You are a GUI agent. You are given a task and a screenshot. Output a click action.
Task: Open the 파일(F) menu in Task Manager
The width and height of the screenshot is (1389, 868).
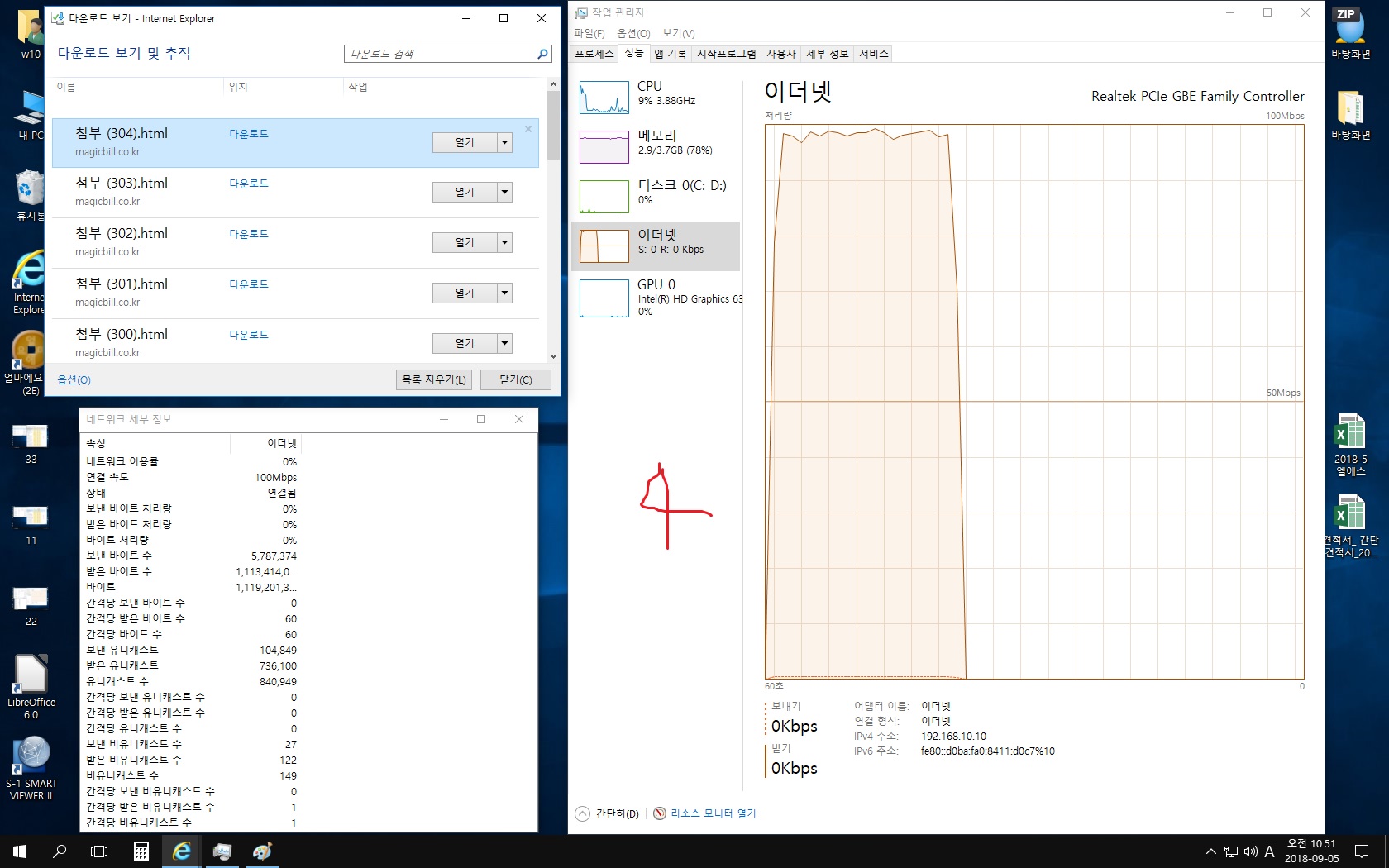coord(589,33)
